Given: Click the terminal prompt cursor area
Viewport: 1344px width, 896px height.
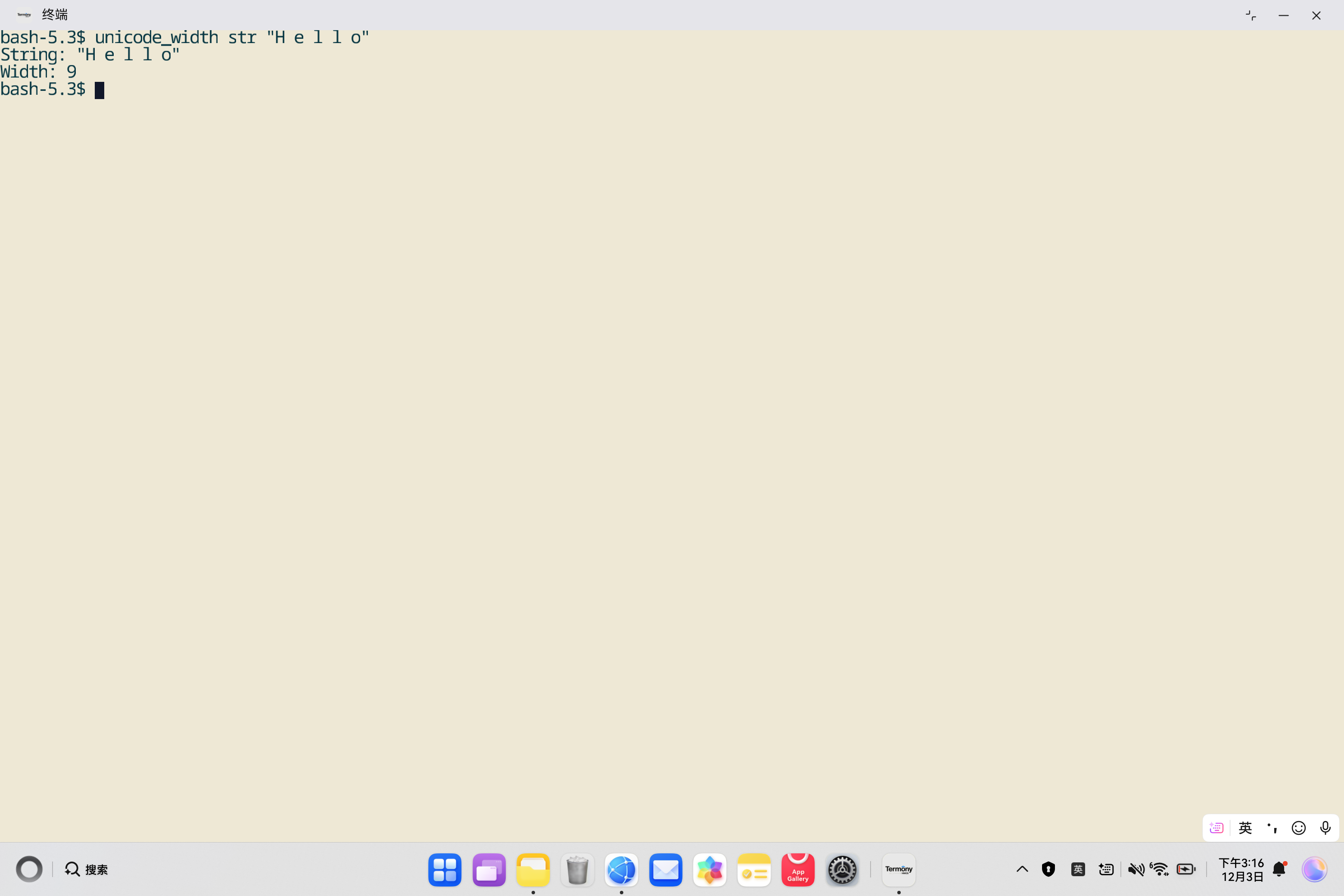Looking at the screenshot, I should point(100,90).
